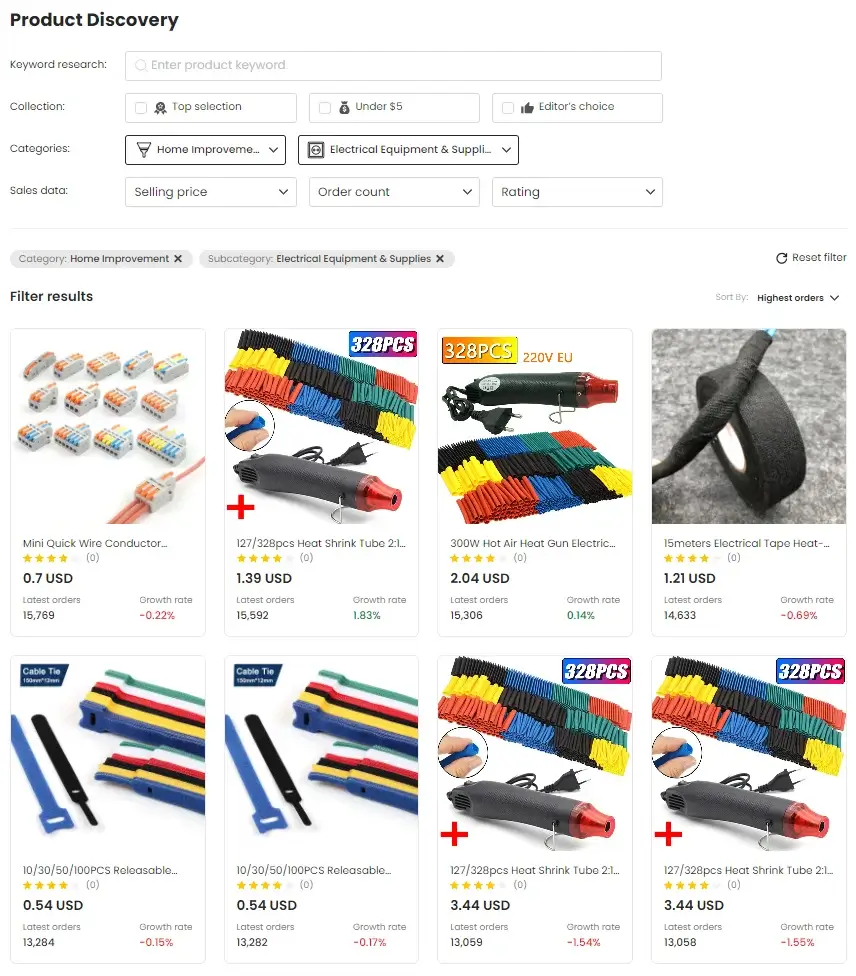Image resolution: width=856 pixels, height=976 pixels.
Task: Check the Editor's choice checkbox
Action: [x=508, y=108]
